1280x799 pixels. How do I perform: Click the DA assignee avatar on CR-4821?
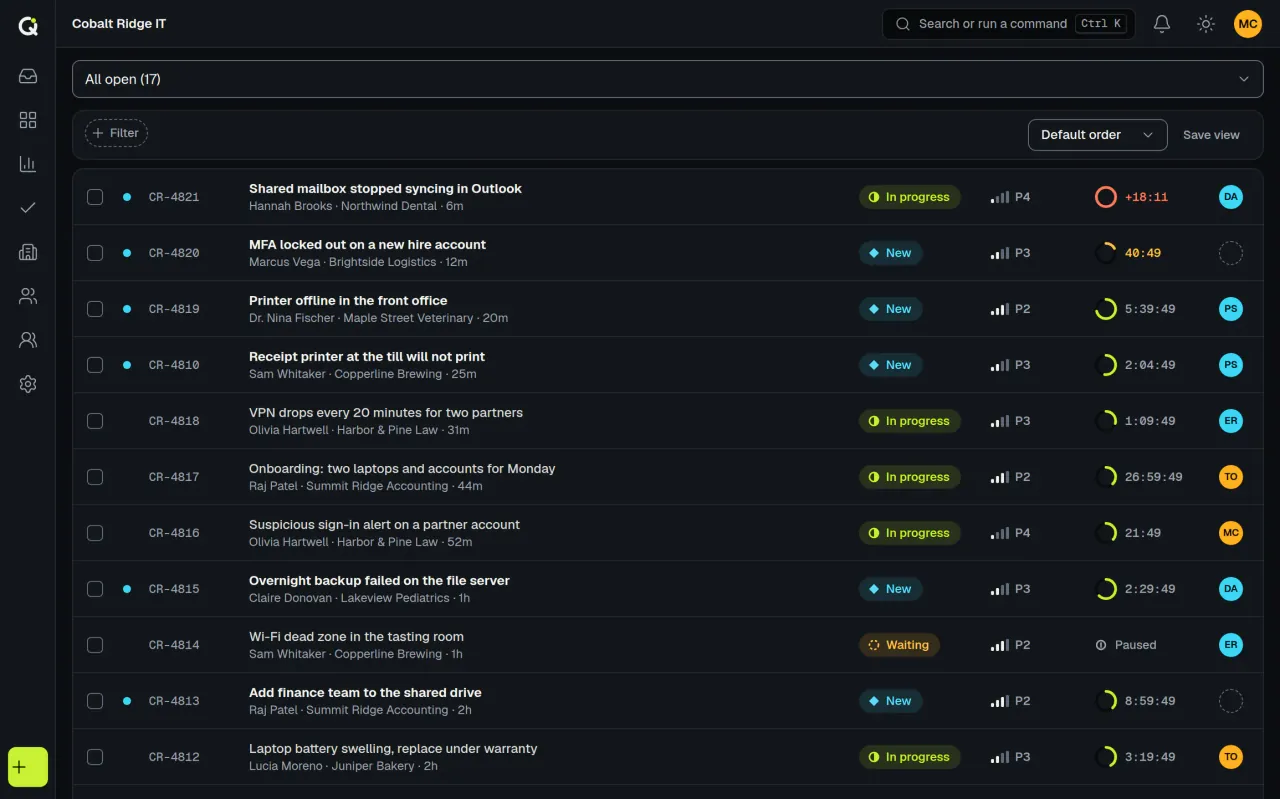click(1231, 197)
